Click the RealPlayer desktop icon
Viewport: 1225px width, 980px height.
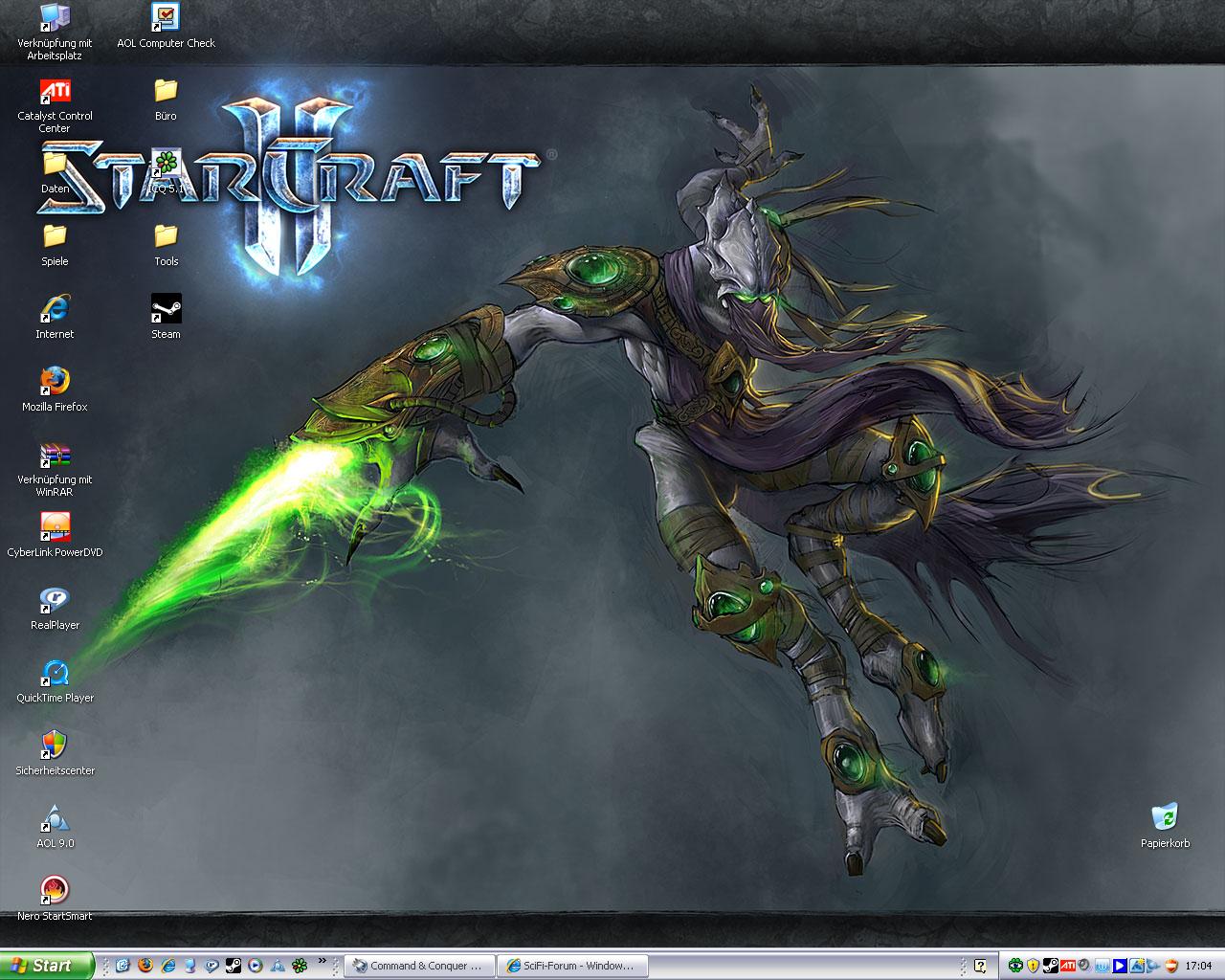(x=55, y=600)
